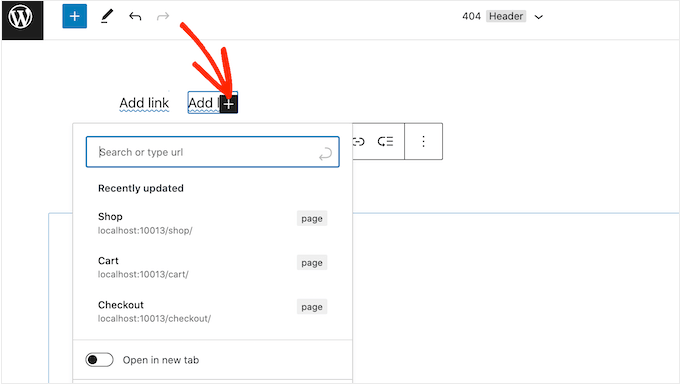Screen dimensions: 680x384
Task: Click the Recently updated heading text
Action: click(x=141, y=188)
